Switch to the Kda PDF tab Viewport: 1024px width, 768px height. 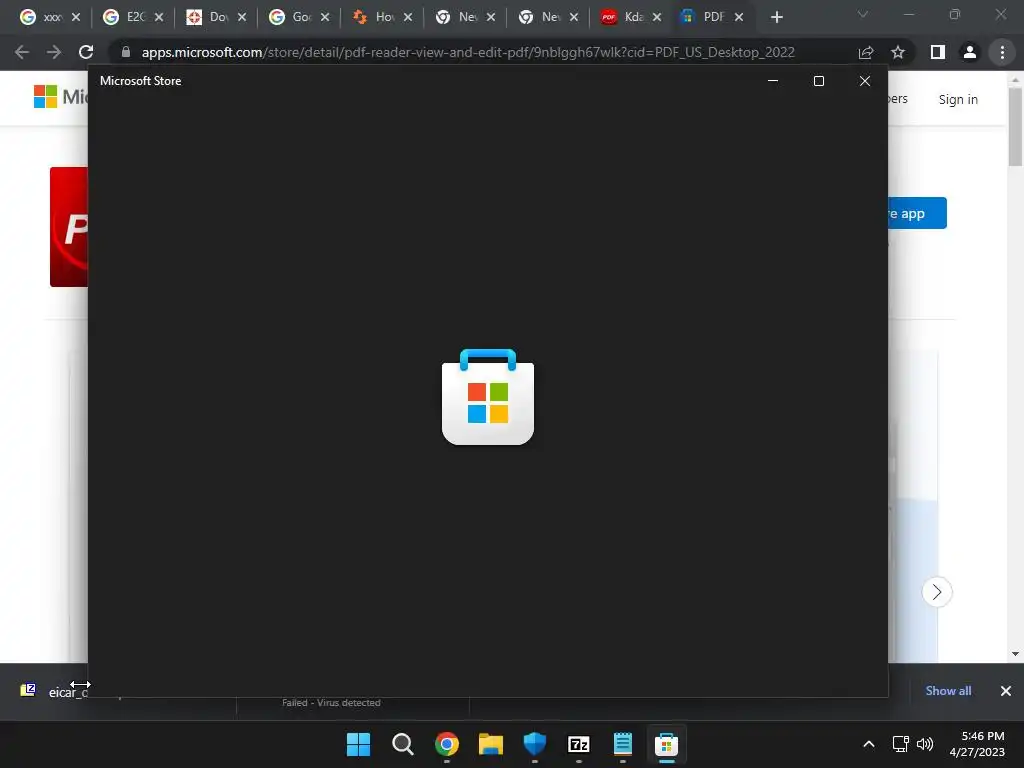click(622, 17)
